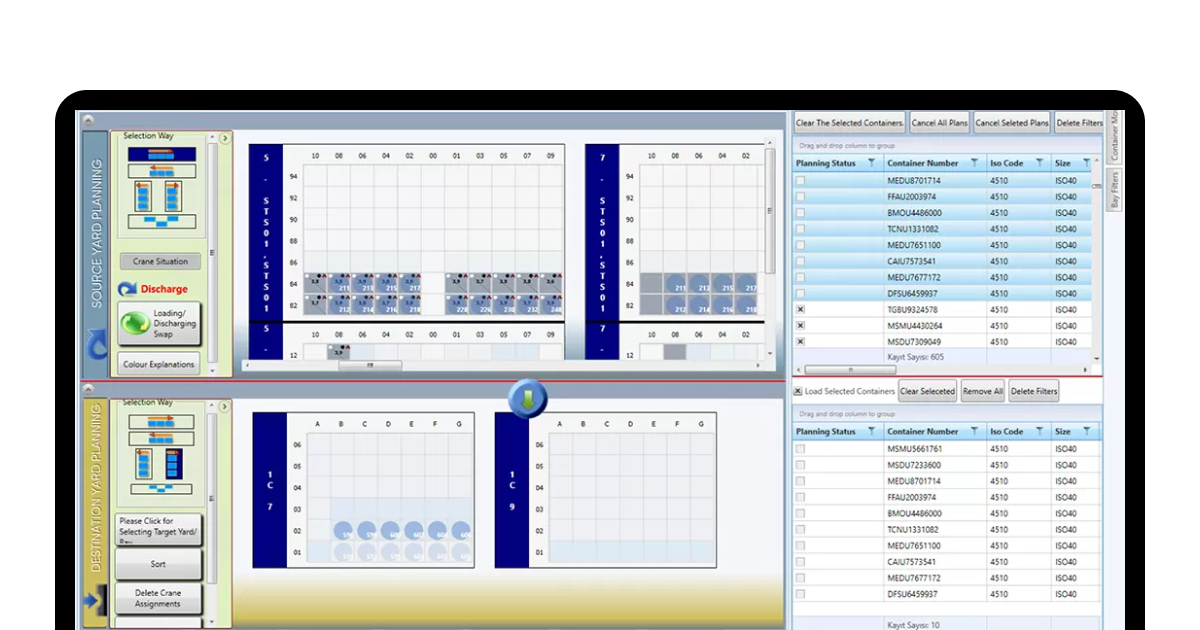Click DFSU6459937 row in bottom grid

pos(948,594)
